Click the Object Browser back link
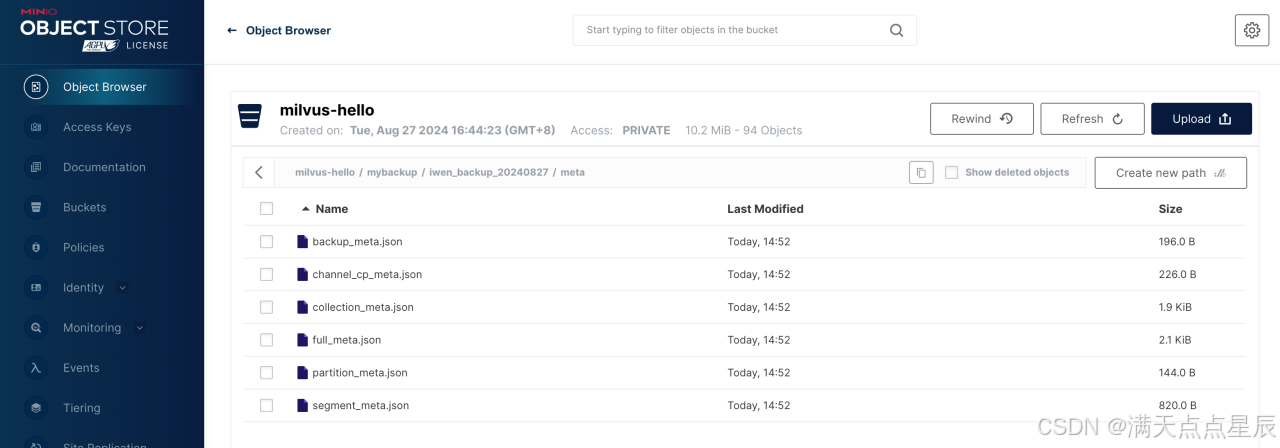Image resolution: width=1280 pixels, height=448 pixels. click(288, 31)
